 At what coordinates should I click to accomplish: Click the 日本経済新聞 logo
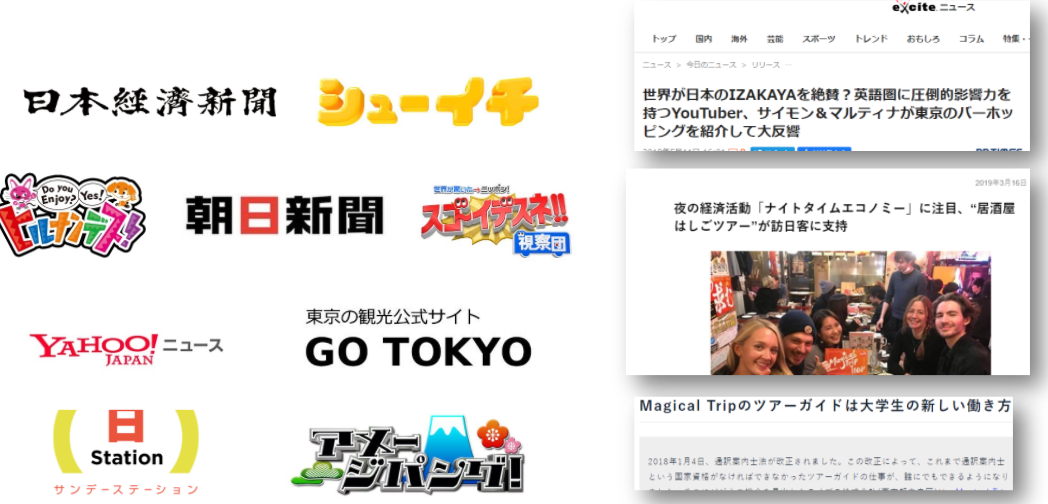(150, 102)
